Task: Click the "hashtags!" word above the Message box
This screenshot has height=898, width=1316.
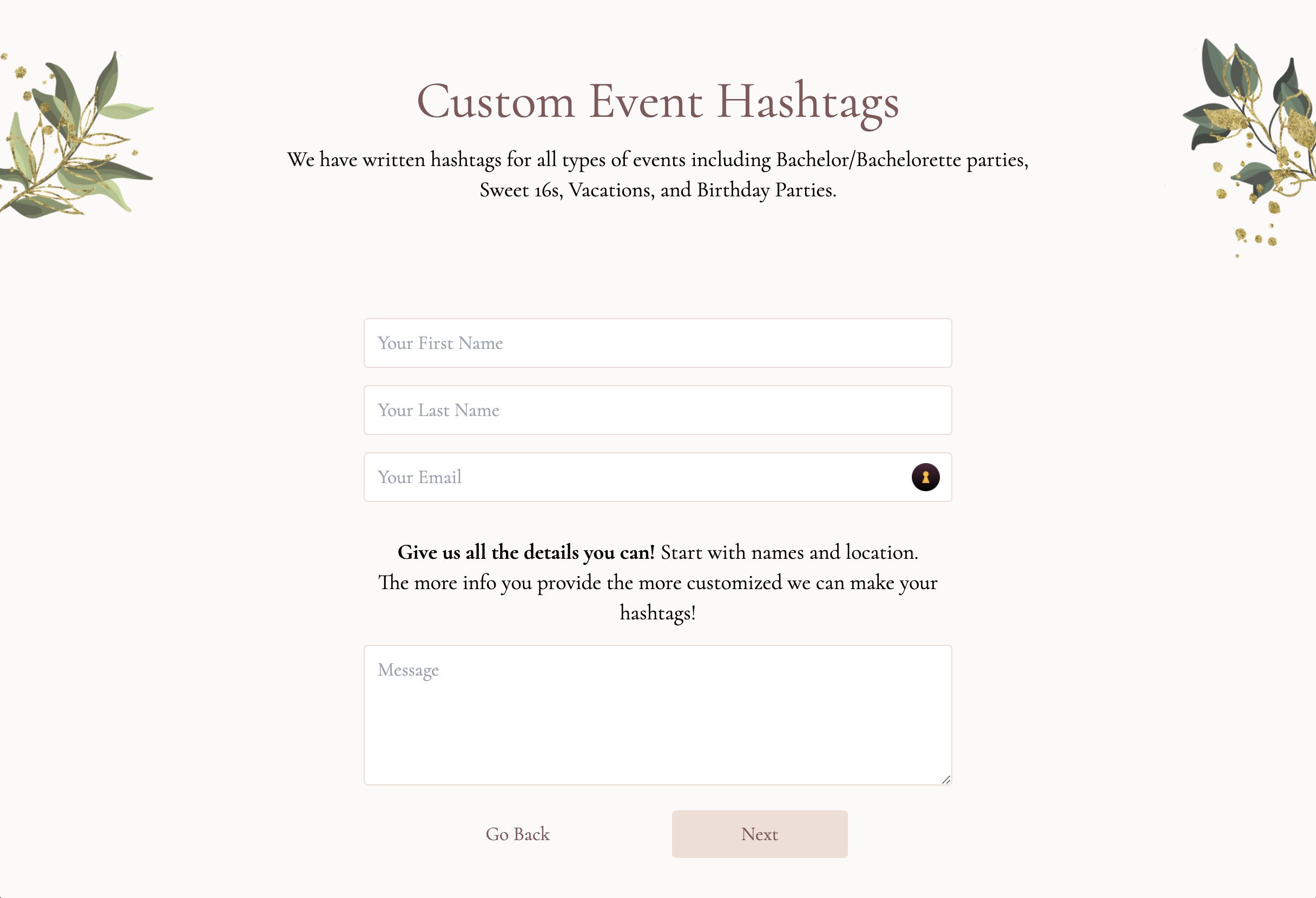Action: pos(657,612)
